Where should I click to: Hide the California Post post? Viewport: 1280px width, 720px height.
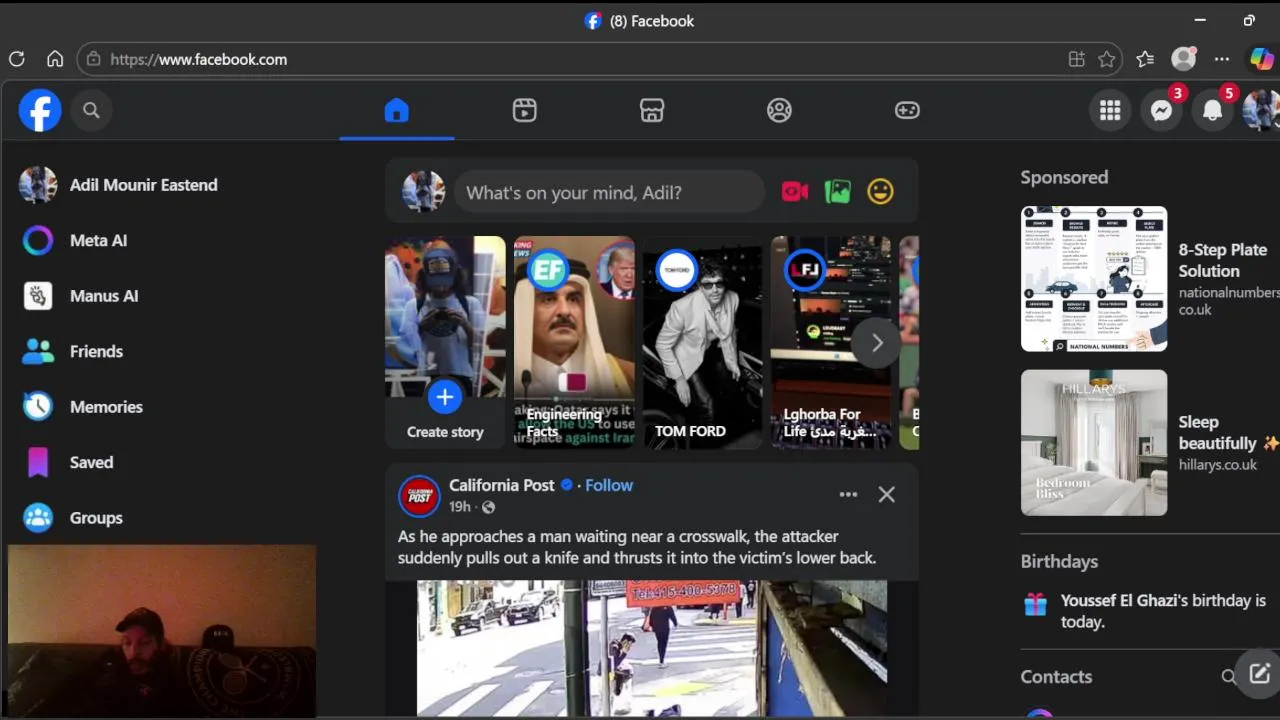click(887, 494)
